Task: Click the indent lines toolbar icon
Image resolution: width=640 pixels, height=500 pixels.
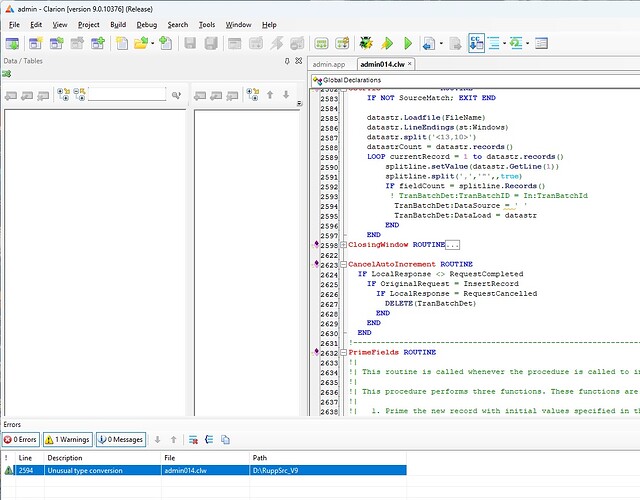Action: click(494, 43)
